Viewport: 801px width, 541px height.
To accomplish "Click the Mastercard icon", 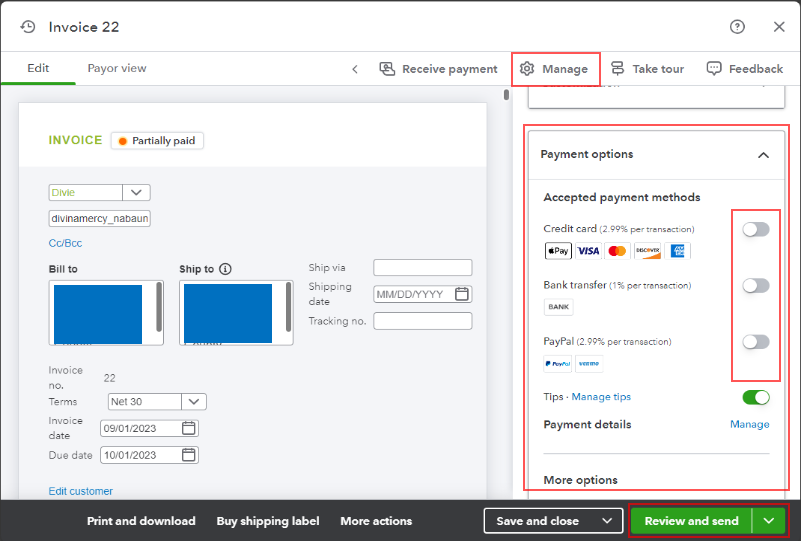I will pos(617,251).
